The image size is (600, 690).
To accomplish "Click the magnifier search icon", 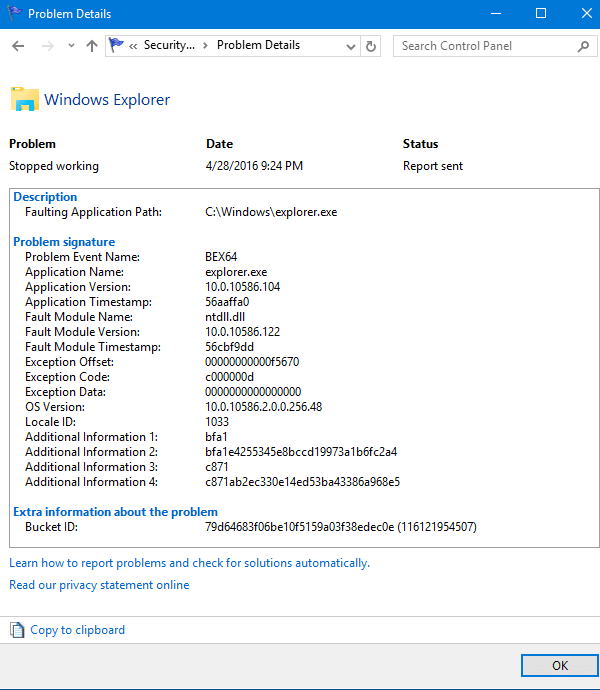I will (583, 46).
